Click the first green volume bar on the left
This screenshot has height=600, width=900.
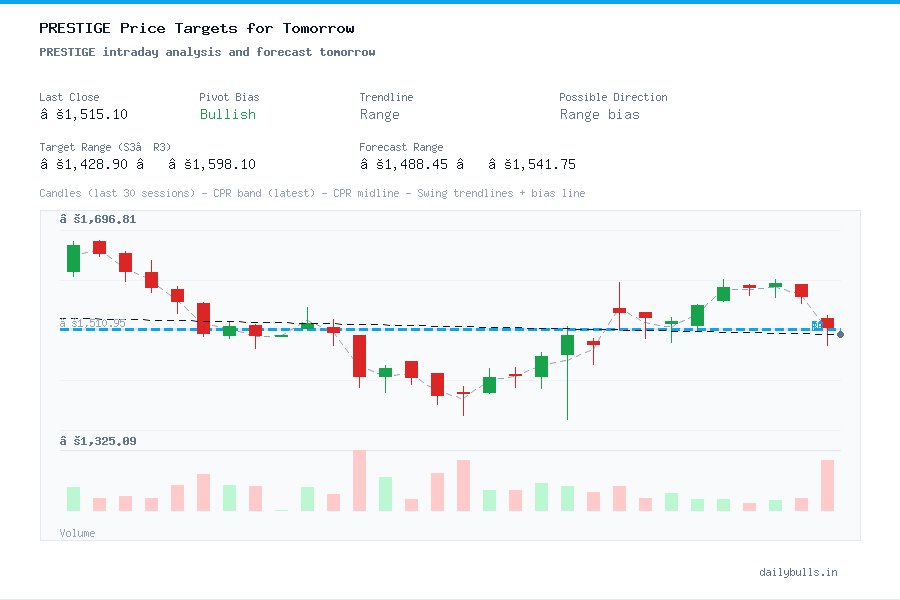pyautogui.click(x=72, y=498)
